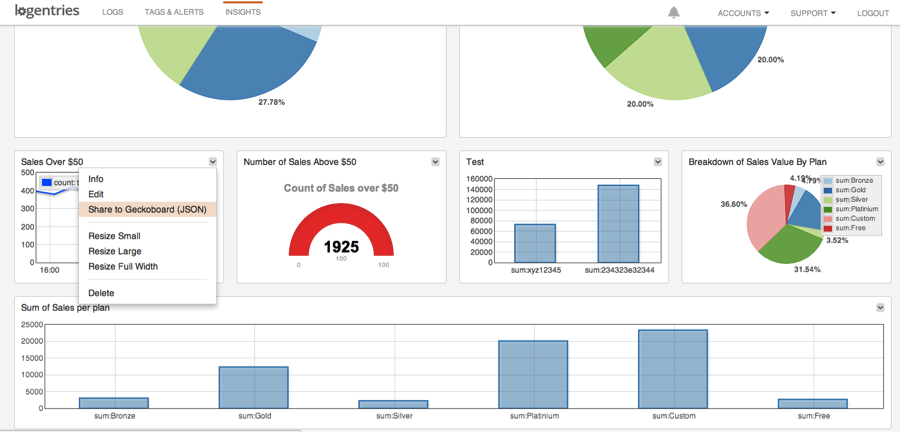The height and width of the screenshot is (432, 900).
Task: Click the sum:Gold legend color swatch
Action: tap(828, 190)
